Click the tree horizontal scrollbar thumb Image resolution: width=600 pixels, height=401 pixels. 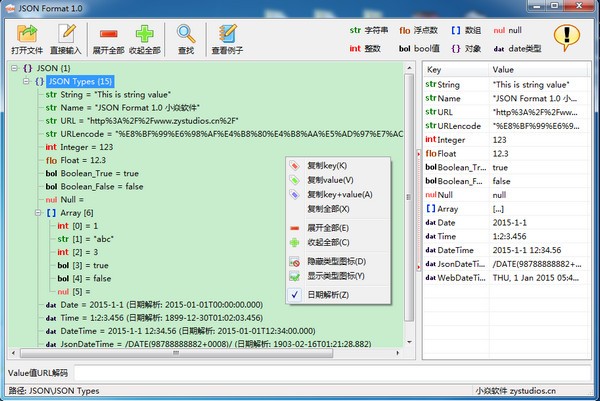tap(176, 353)
